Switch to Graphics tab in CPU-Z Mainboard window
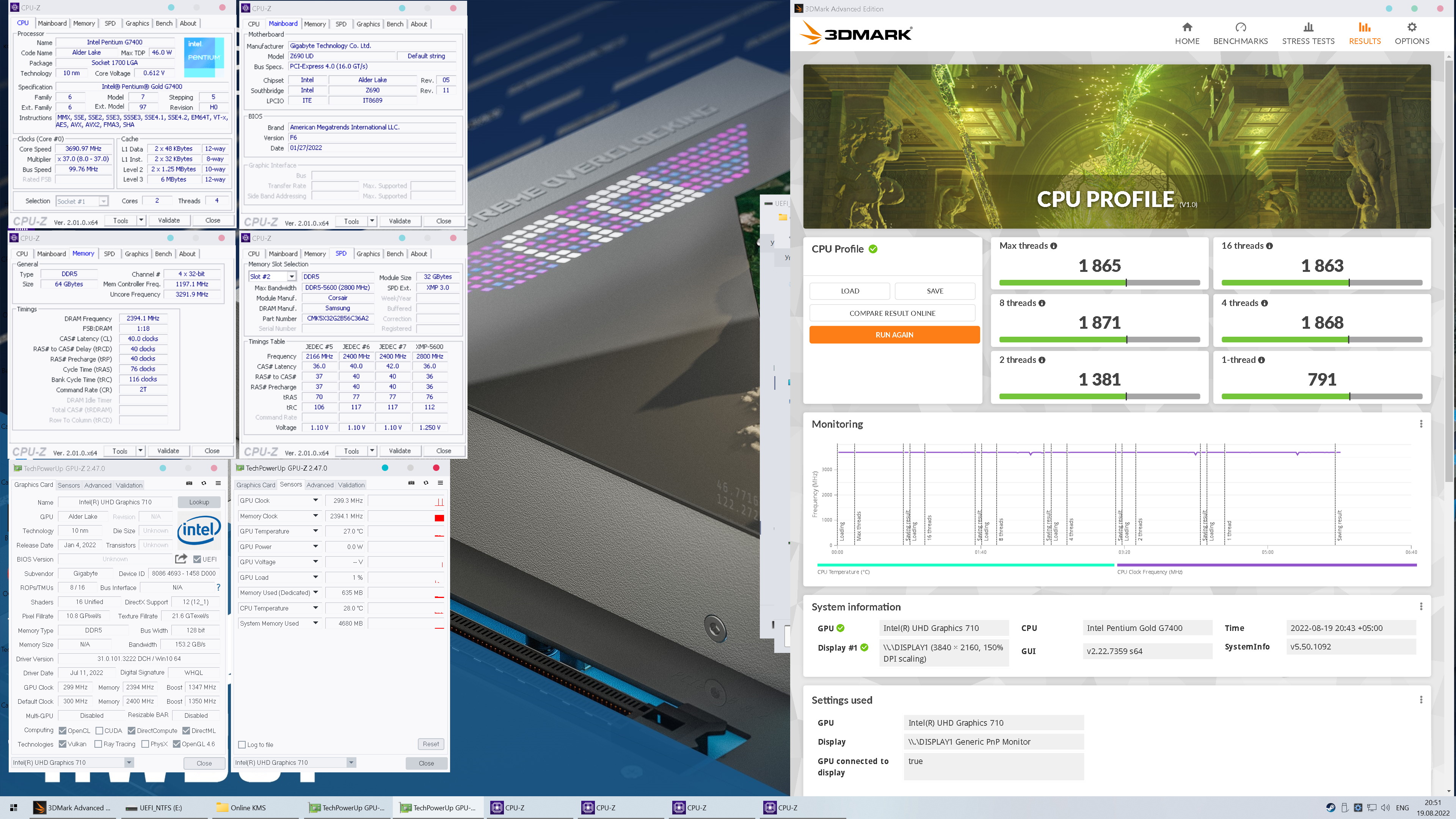The height and width of the screenshot is (819, 1456). point(368,24)
